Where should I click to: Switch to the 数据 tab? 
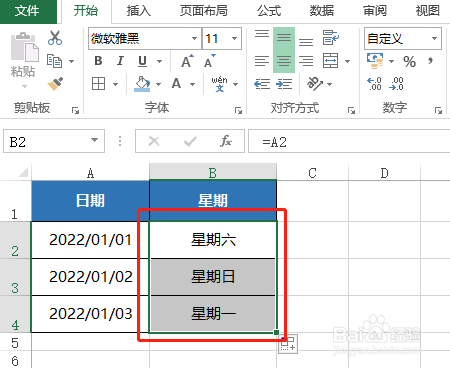(x=322, y=11)
